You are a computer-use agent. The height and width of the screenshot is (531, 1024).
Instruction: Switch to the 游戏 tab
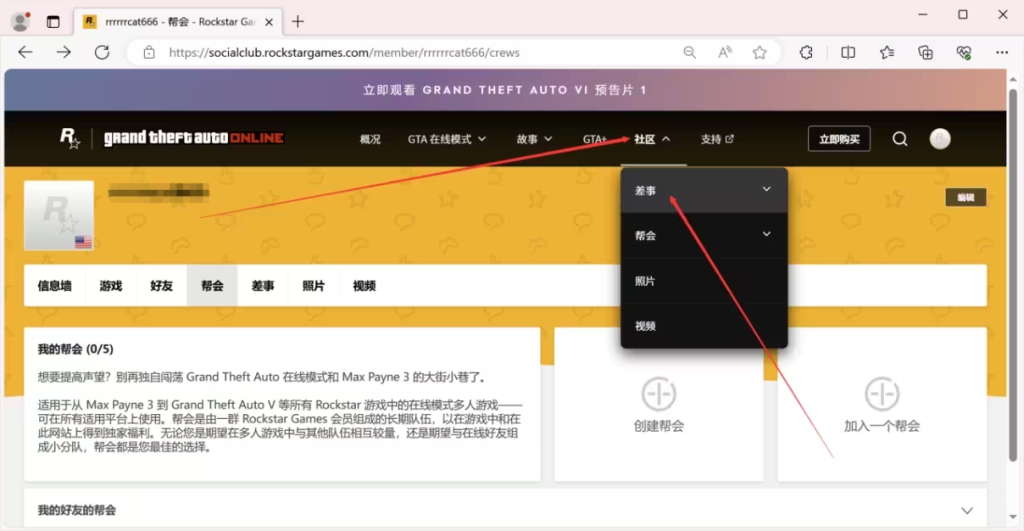click(111, 285)
